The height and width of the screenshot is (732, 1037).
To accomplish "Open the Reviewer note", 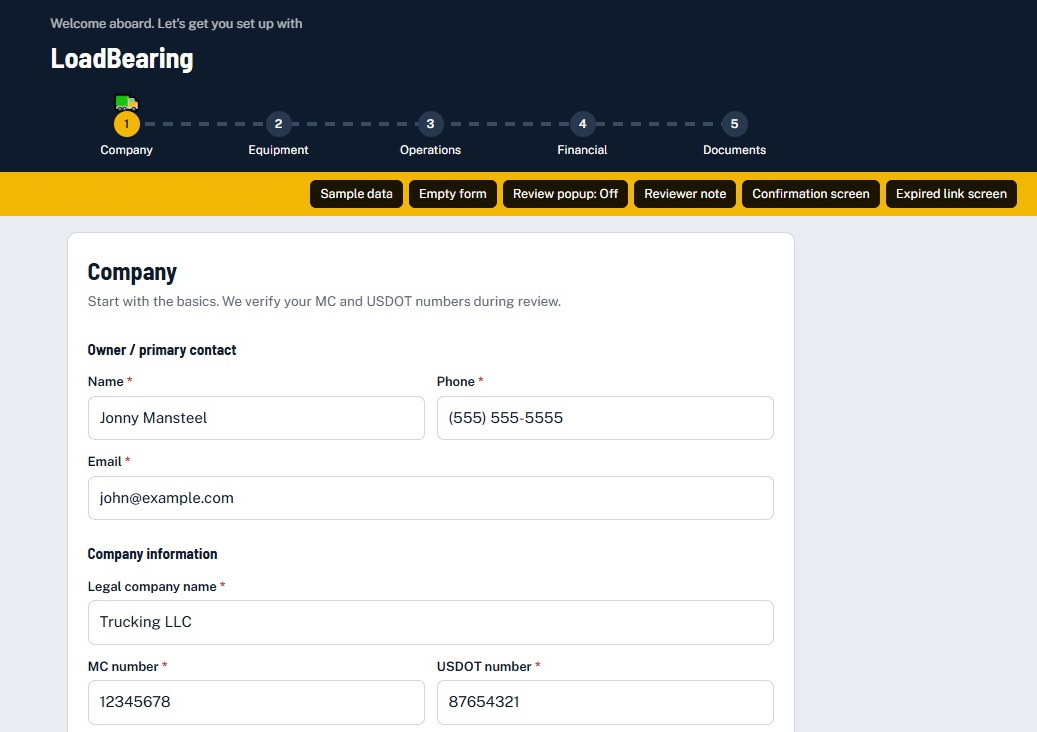I will pos(685,194).
